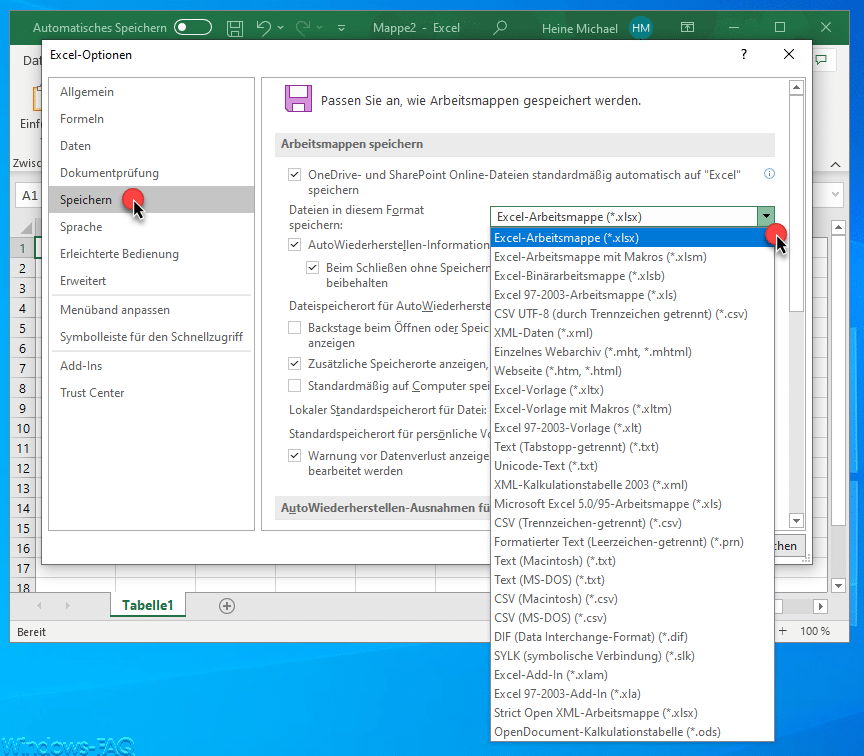Open Menüband anpassen category
The height and width of the screenshot is (756, 864).
click(x=152, y=310)
